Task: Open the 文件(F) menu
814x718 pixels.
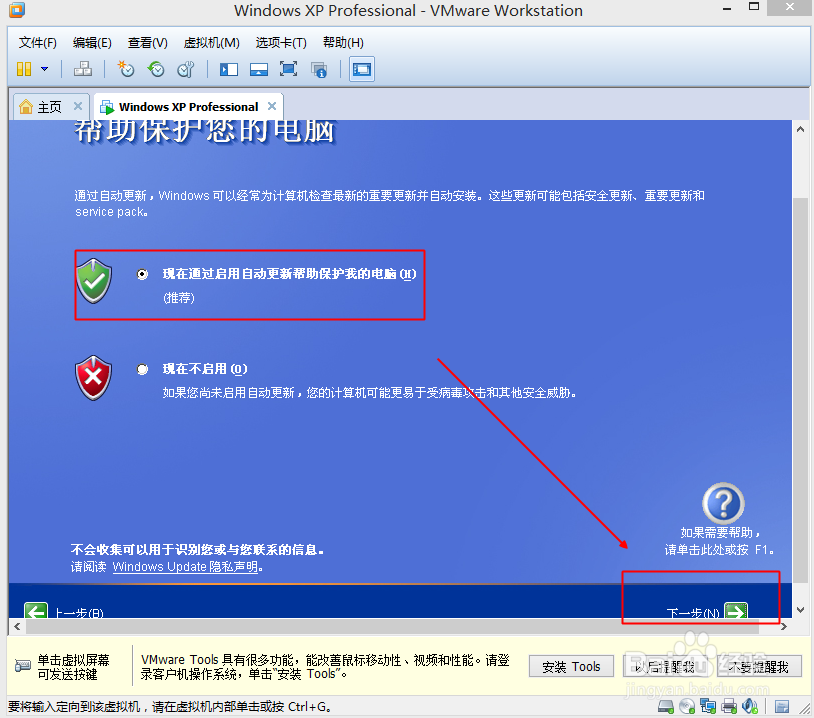Action: tap(37, 43)
